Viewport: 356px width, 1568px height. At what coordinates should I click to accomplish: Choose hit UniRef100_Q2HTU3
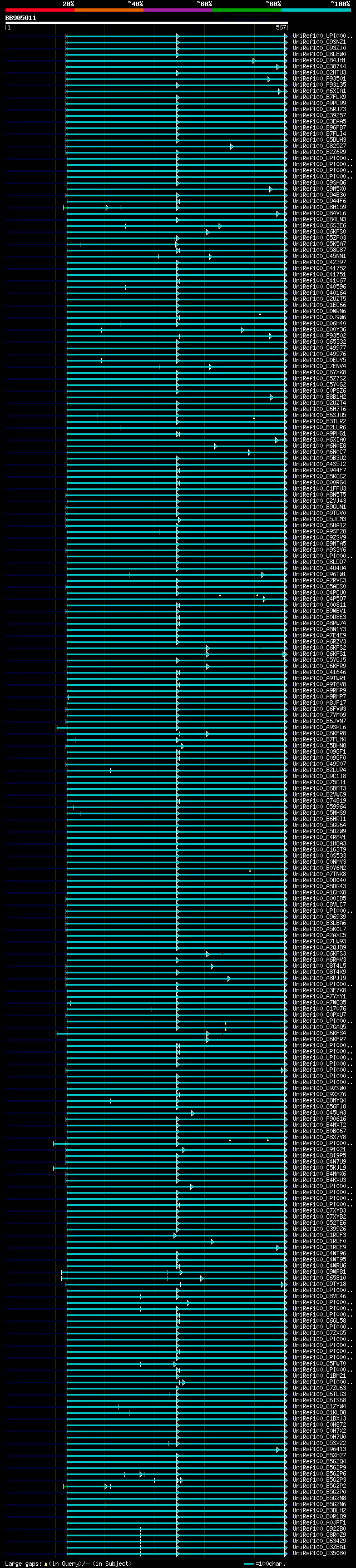pos(319,72)
